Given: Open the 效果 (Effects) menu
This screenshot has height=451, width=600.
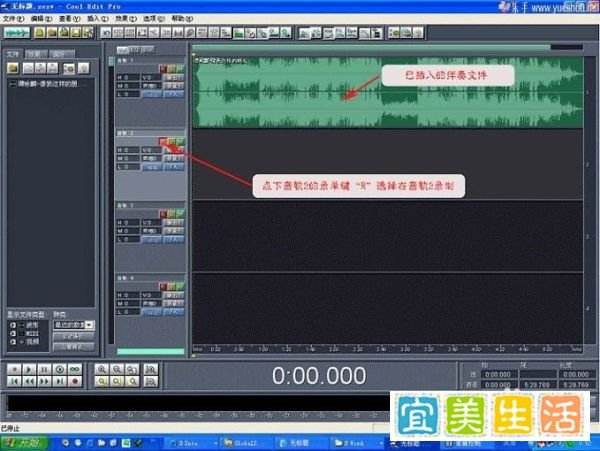Looking at the screenshot, I should click(126, 18).
